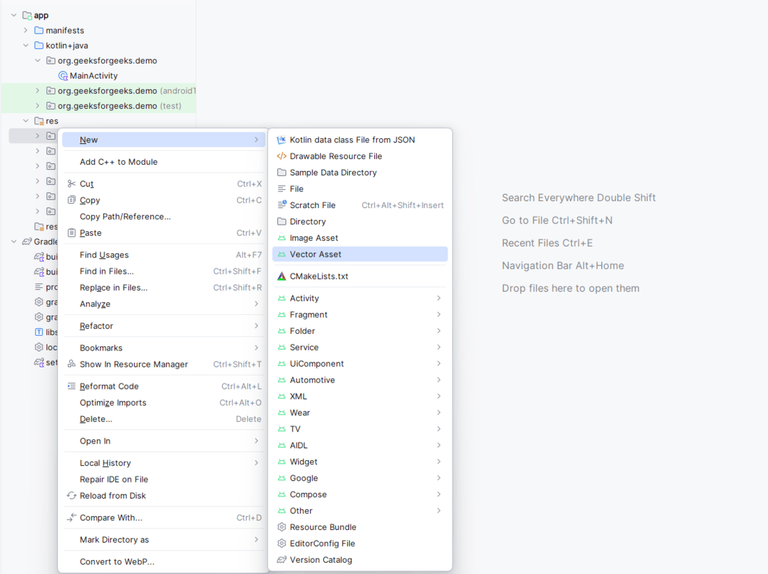Choose Find in Files option
Image resolution: width=768 pixels, height=574 pixels.
pos(164,271)
